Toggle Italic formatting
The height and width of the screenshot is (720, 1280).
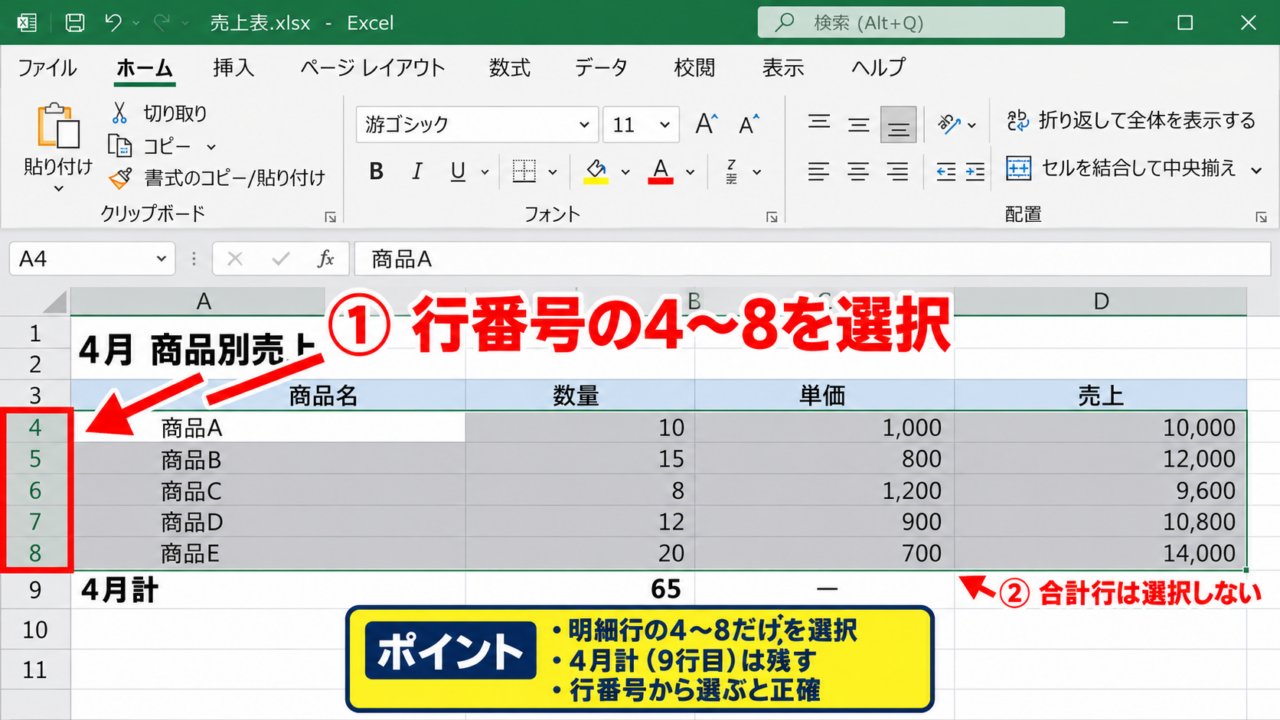417,172
